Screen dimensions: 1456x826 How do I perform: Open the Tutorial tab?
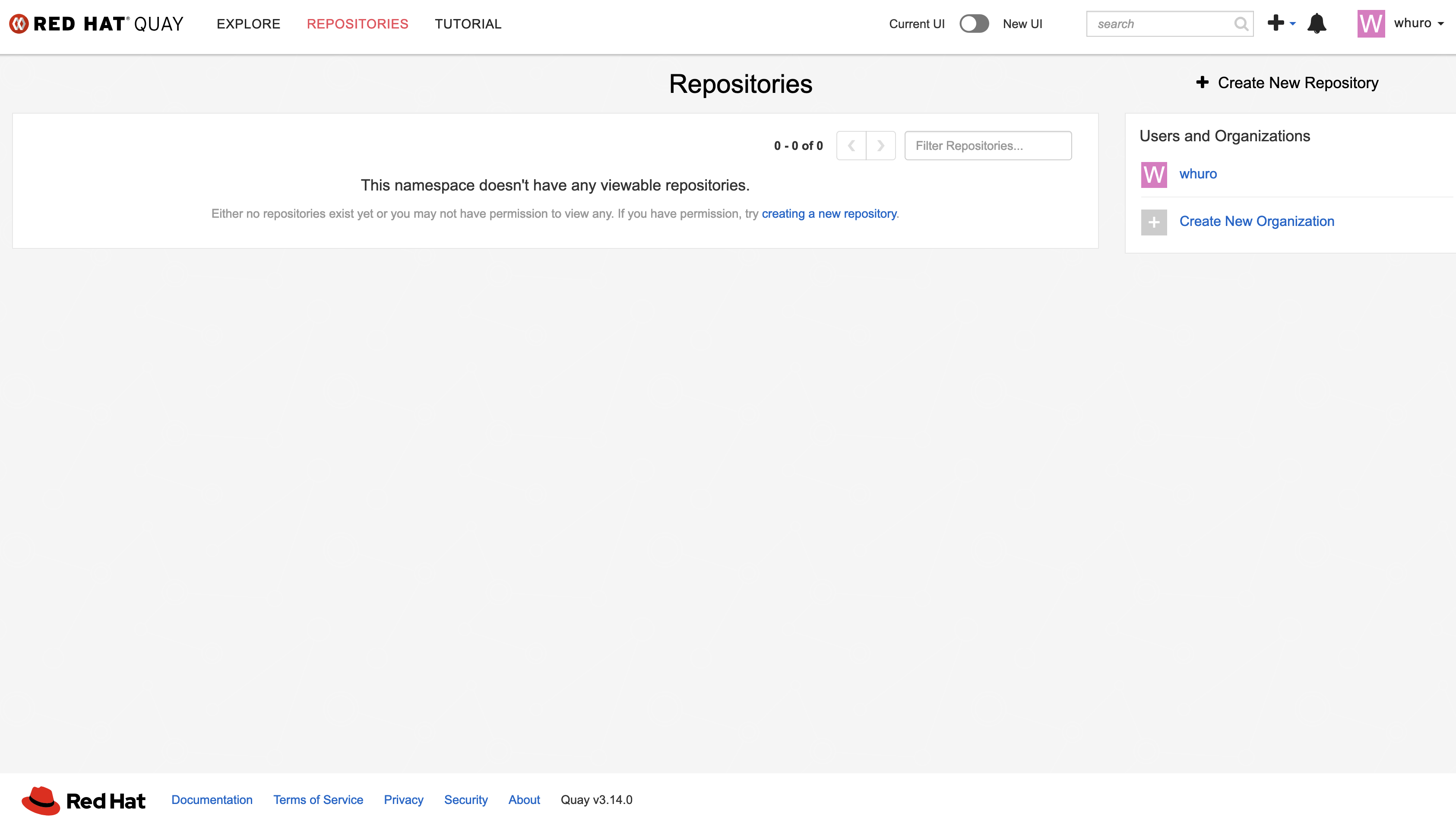(468, 24)
